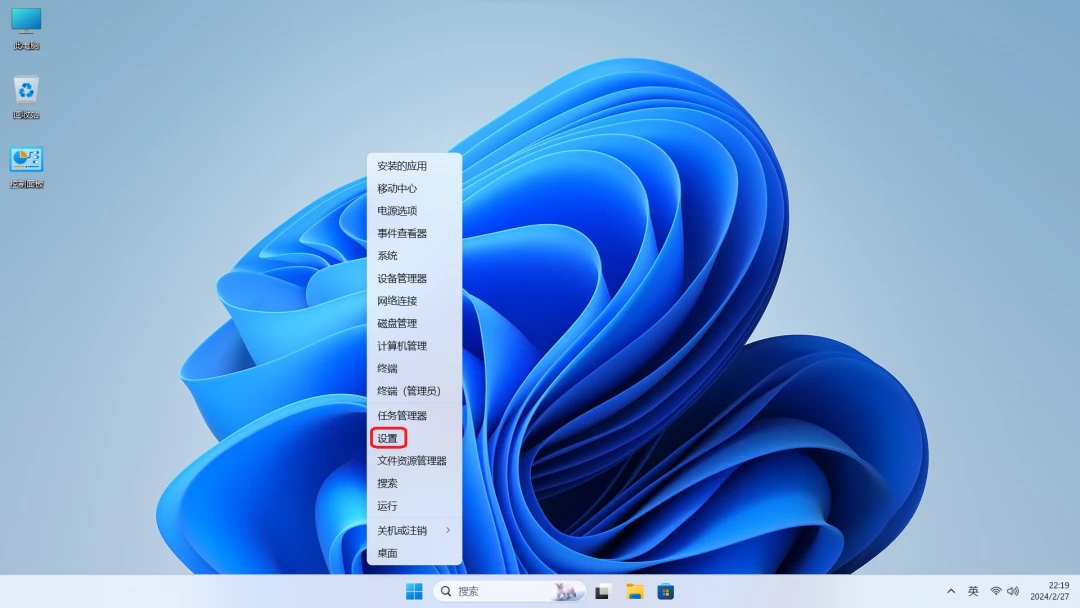The width and height of the screenshot is (1080, 608).
Task: Open 设备管理器 from the menu
Action: (x=414, y=278)
